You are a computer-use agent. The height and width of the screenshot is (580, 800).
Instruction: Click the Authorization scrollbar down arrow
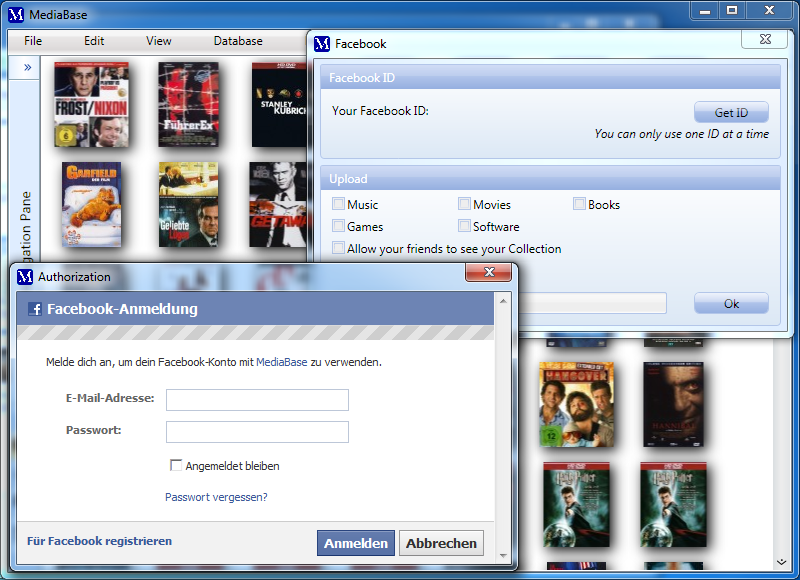pyautogui.click(x=503, y=556)
